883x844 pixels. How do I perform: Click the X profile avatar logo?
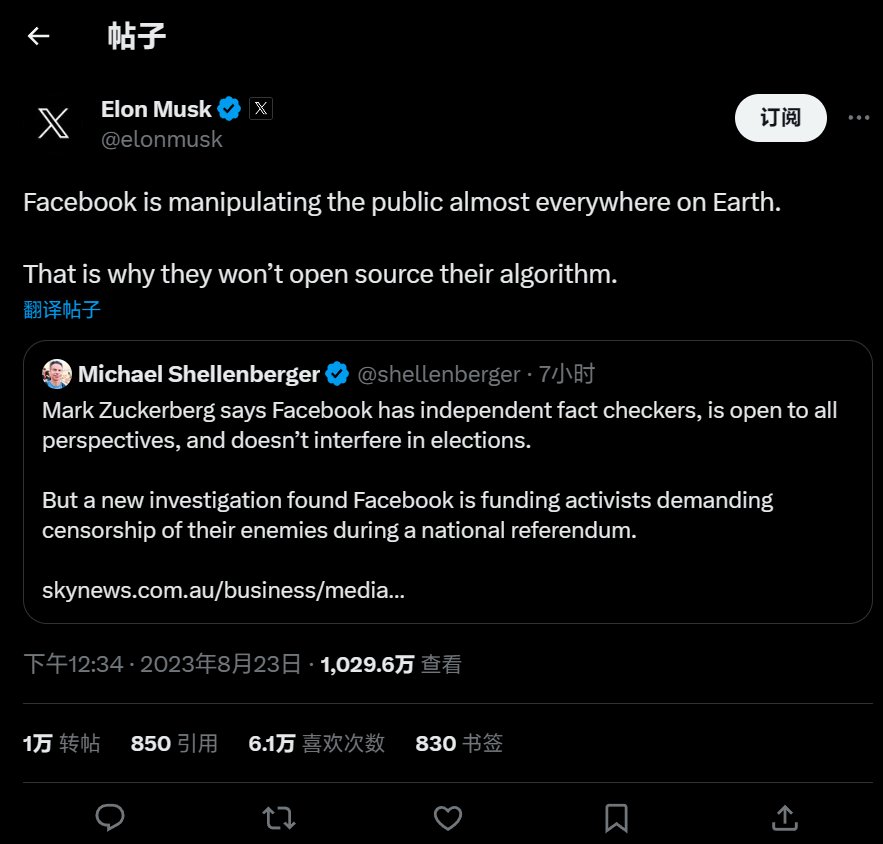(53, 123)
